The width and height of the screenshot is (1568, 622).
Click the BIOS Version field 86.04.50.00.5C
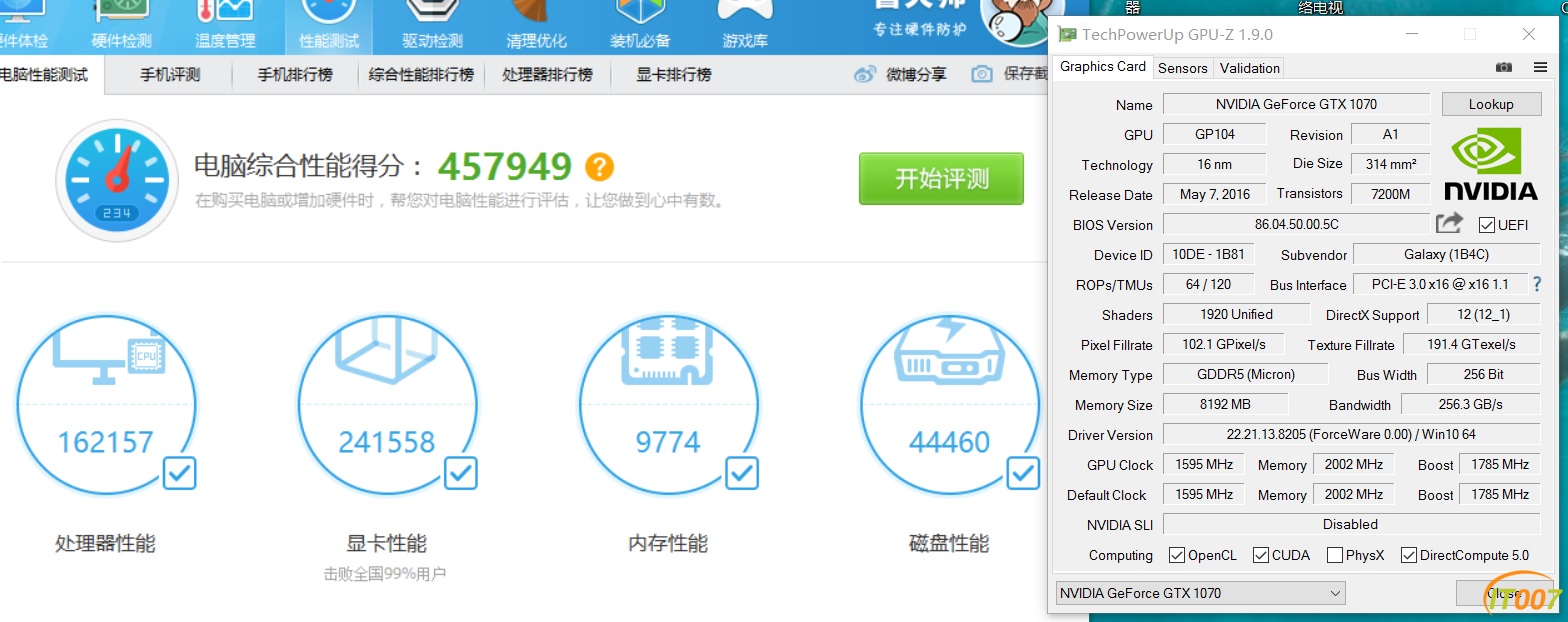(1296, 224)
